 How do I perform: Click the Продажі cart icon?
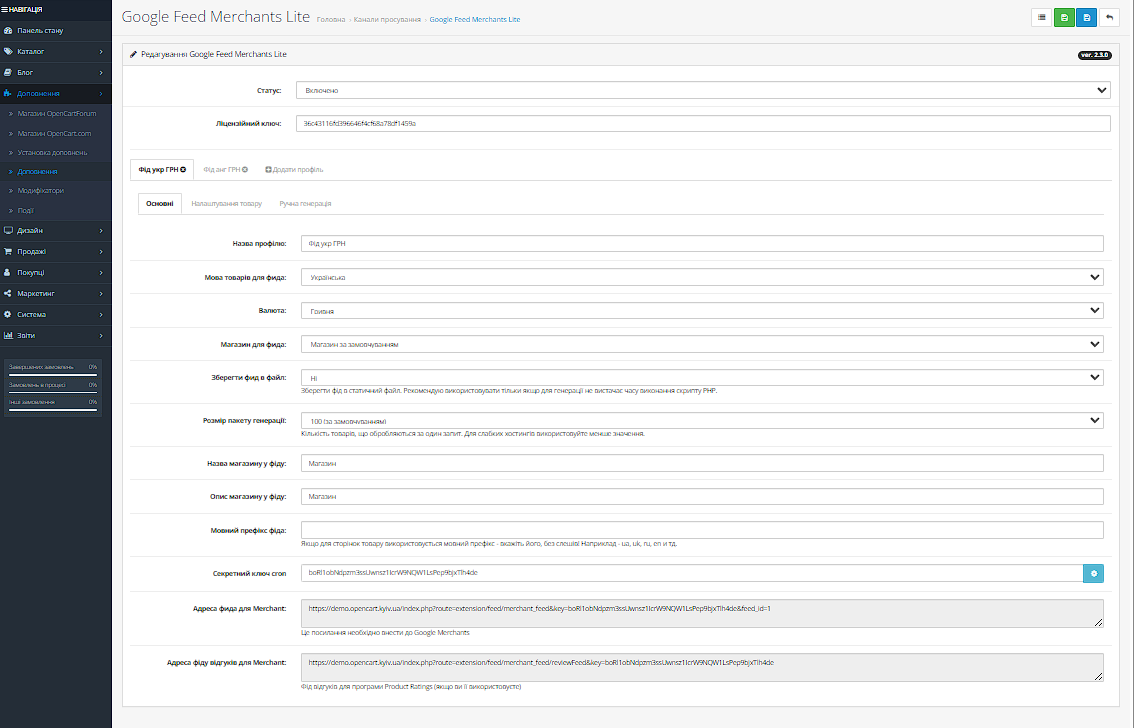8,252
